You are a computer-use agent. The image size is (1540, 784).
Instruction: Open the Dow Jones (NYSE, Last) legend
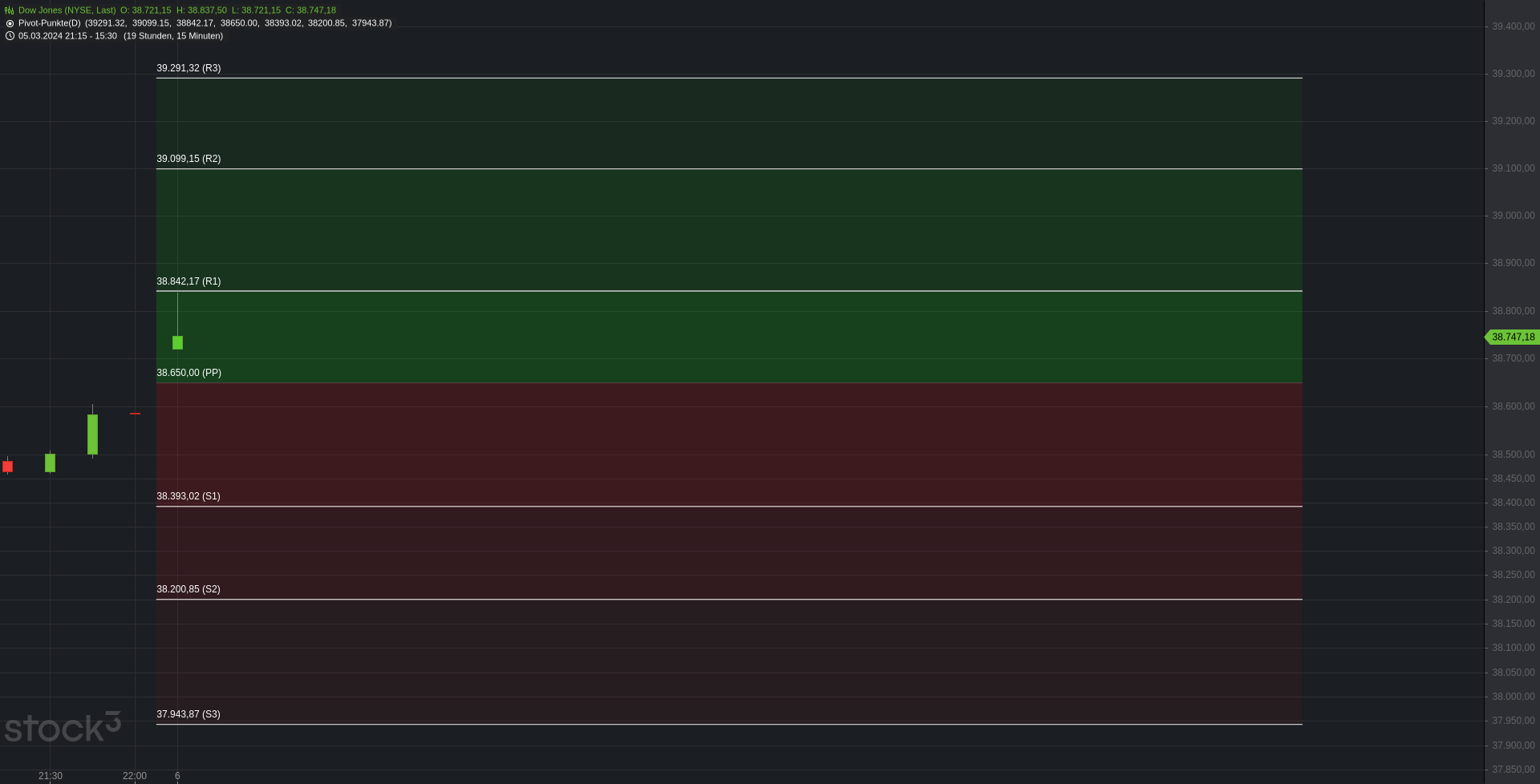click(67, 10)
